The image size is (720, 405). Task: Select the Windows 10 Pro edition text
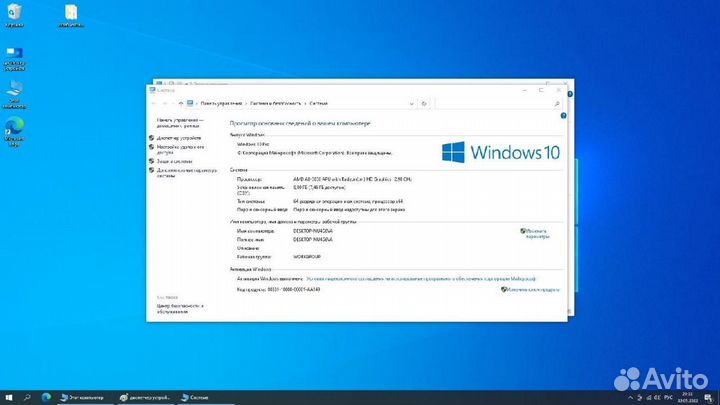(x=253, y=144)
